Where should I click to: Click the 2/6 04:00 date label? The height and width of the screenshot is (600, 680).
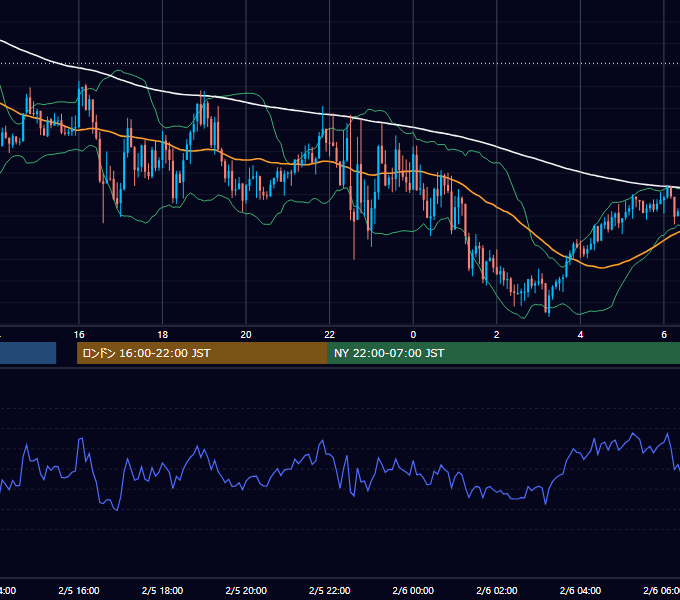coord(580,590)
